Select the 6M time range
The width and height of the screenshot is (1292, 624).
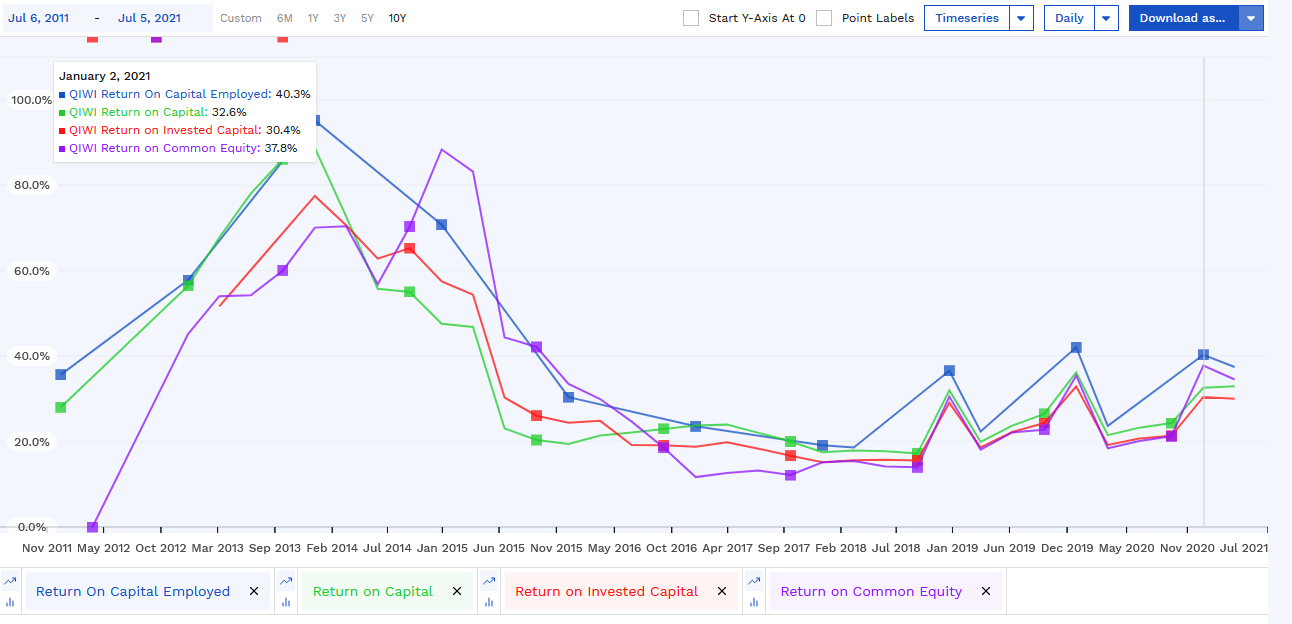pyautogui.click(x=285, y=18)
